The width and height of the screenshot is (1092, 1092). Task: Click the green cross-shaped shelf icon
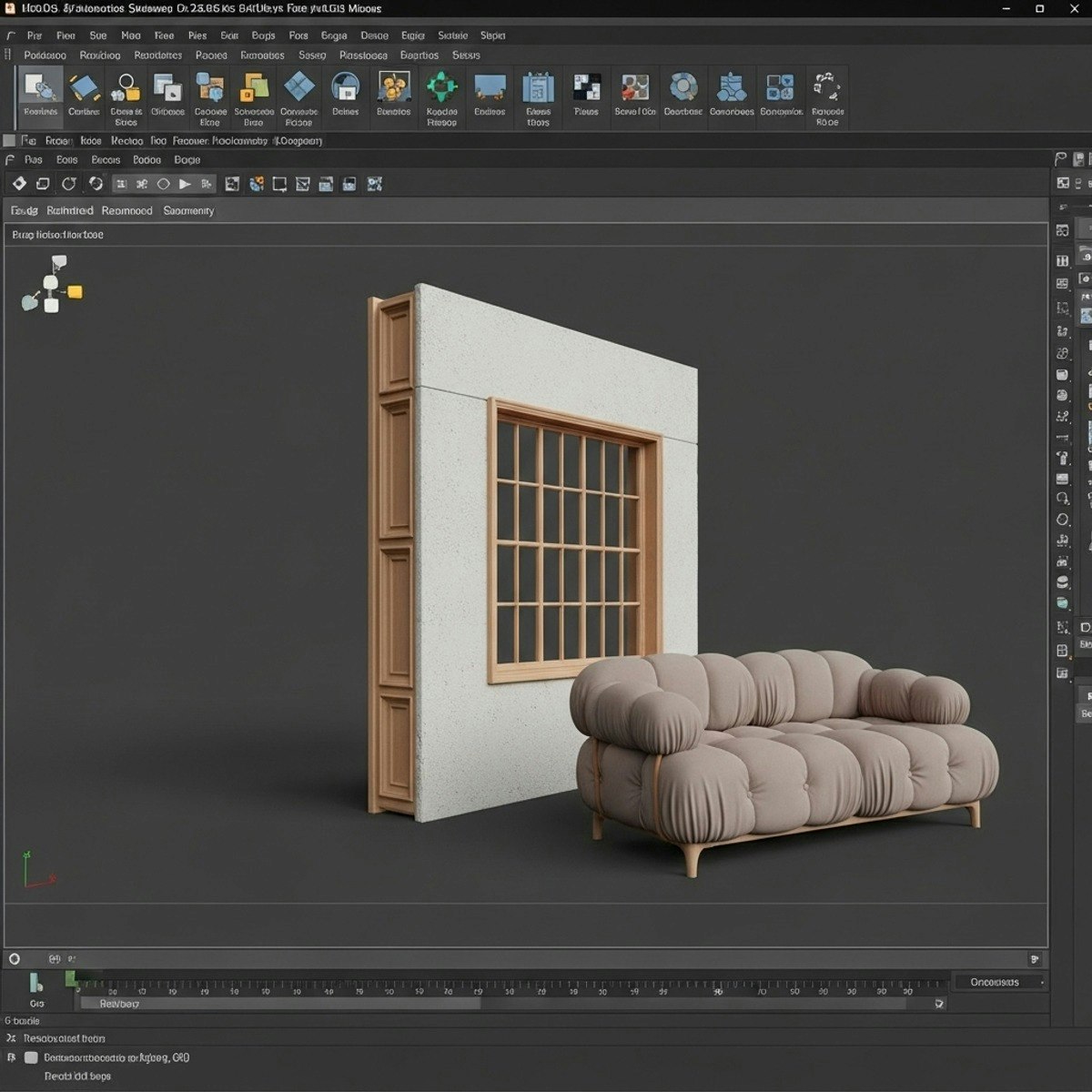click(441, 88)
